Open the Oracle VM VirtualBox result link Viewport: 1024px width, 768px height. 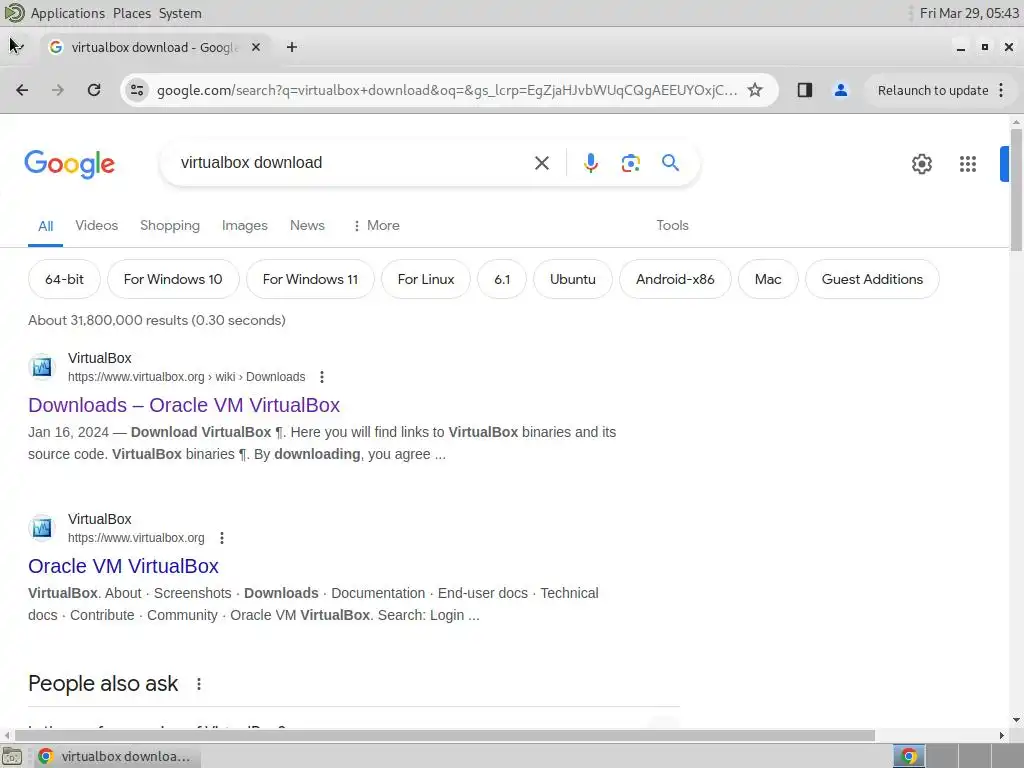[123, 566]
